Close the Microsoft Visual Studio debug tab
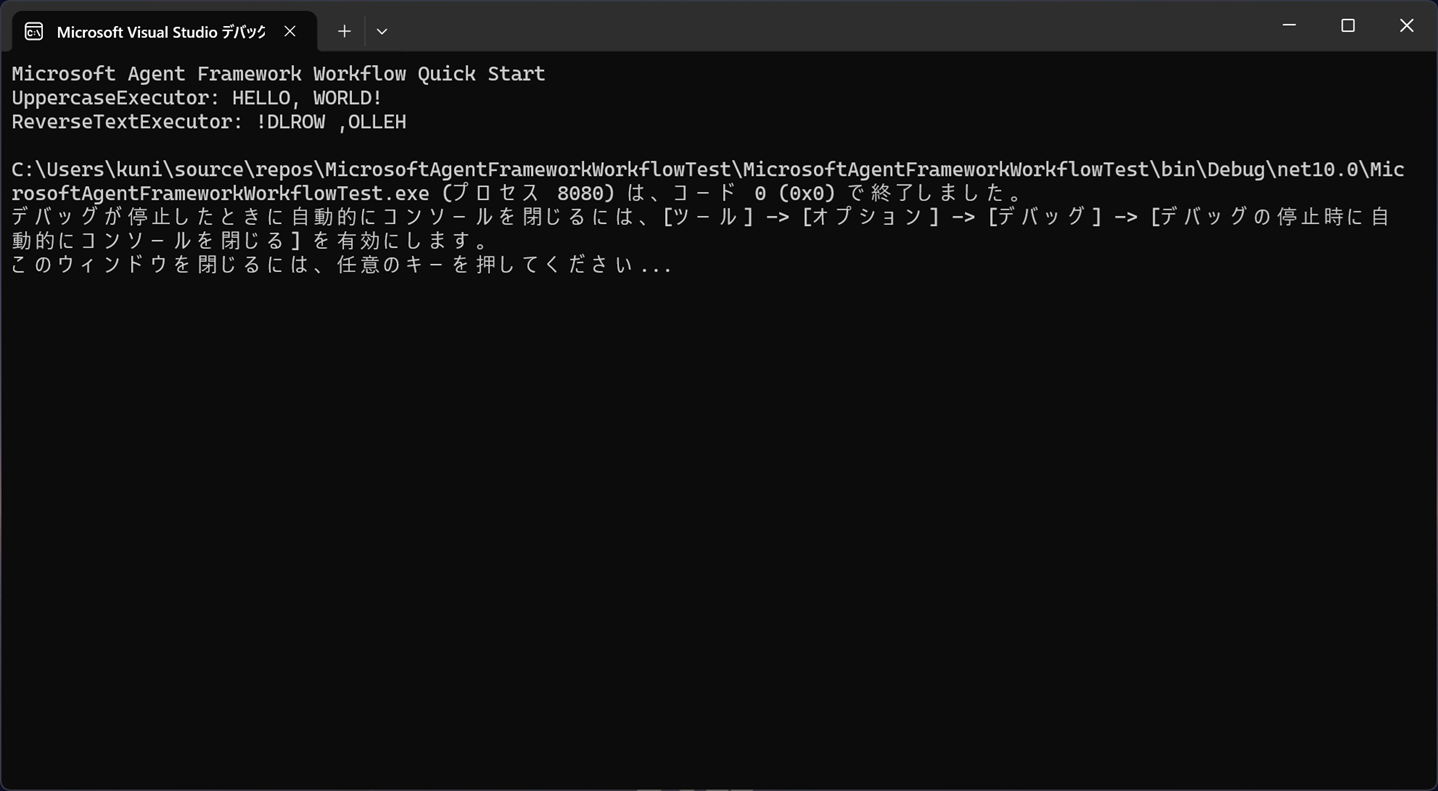The image size is (1438, 791). (290, 32)
